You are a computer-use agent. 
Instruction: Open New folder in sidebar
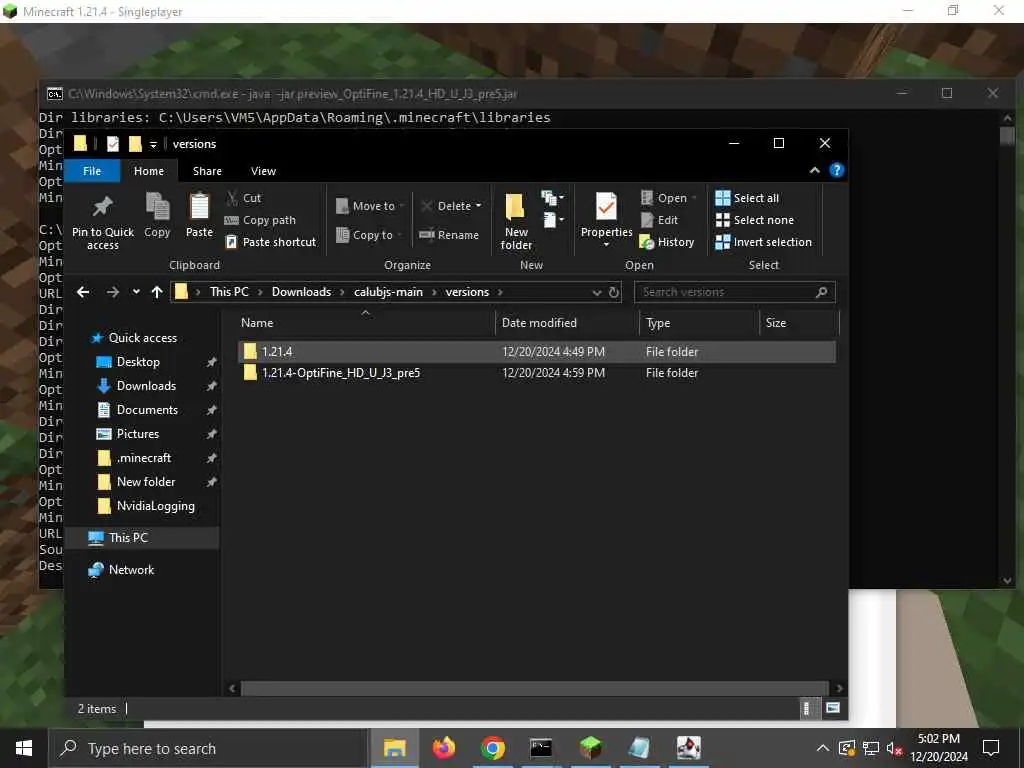(x=146, y=482)
